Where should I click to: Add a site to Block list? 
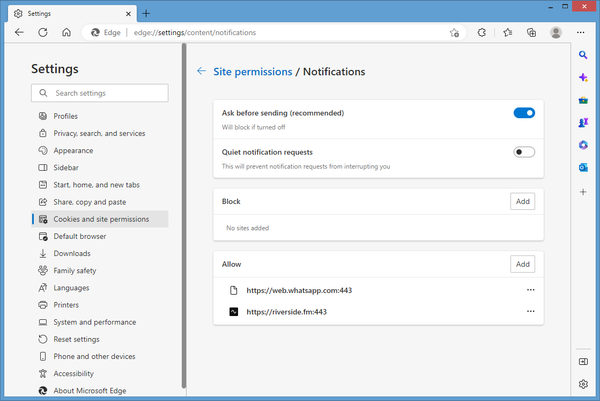click(x=522, y=201)
